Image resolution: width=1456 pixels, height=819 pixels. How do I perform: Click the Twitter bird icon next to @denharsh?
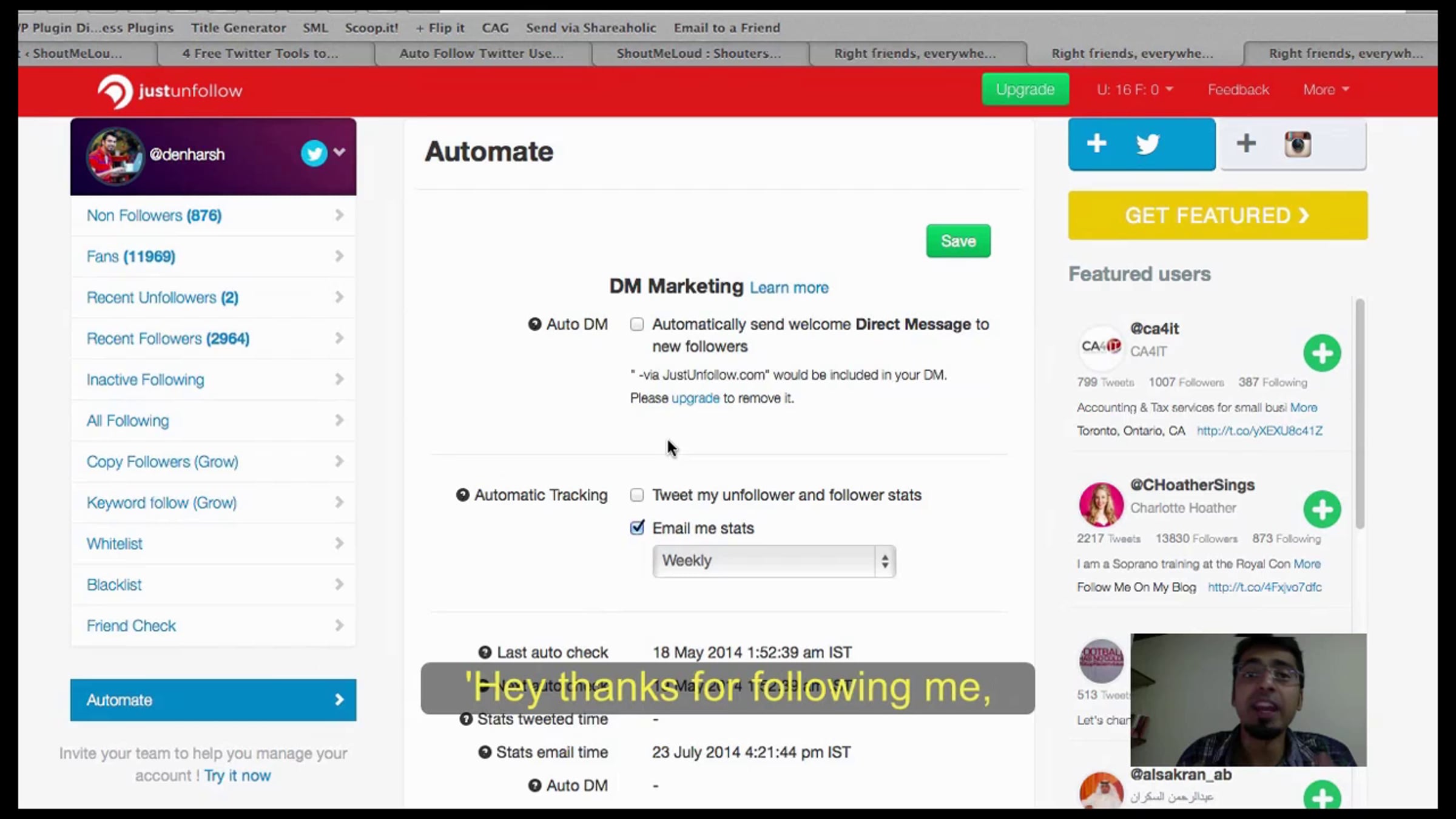click(314, 153)
